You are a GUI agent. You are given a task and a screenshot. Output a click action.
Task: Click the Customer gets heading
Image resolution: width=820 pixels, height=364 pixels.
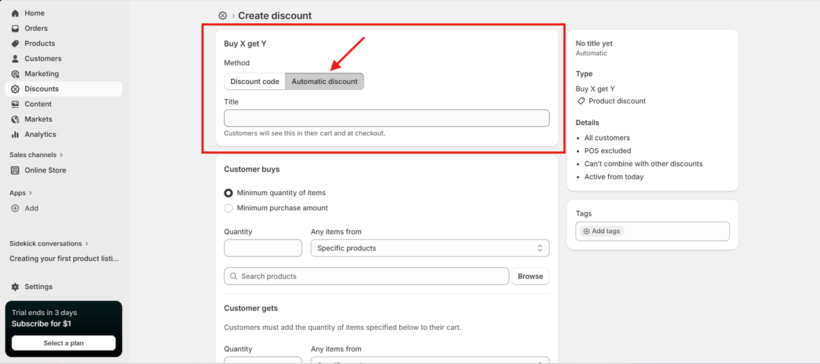click(250, 308)
